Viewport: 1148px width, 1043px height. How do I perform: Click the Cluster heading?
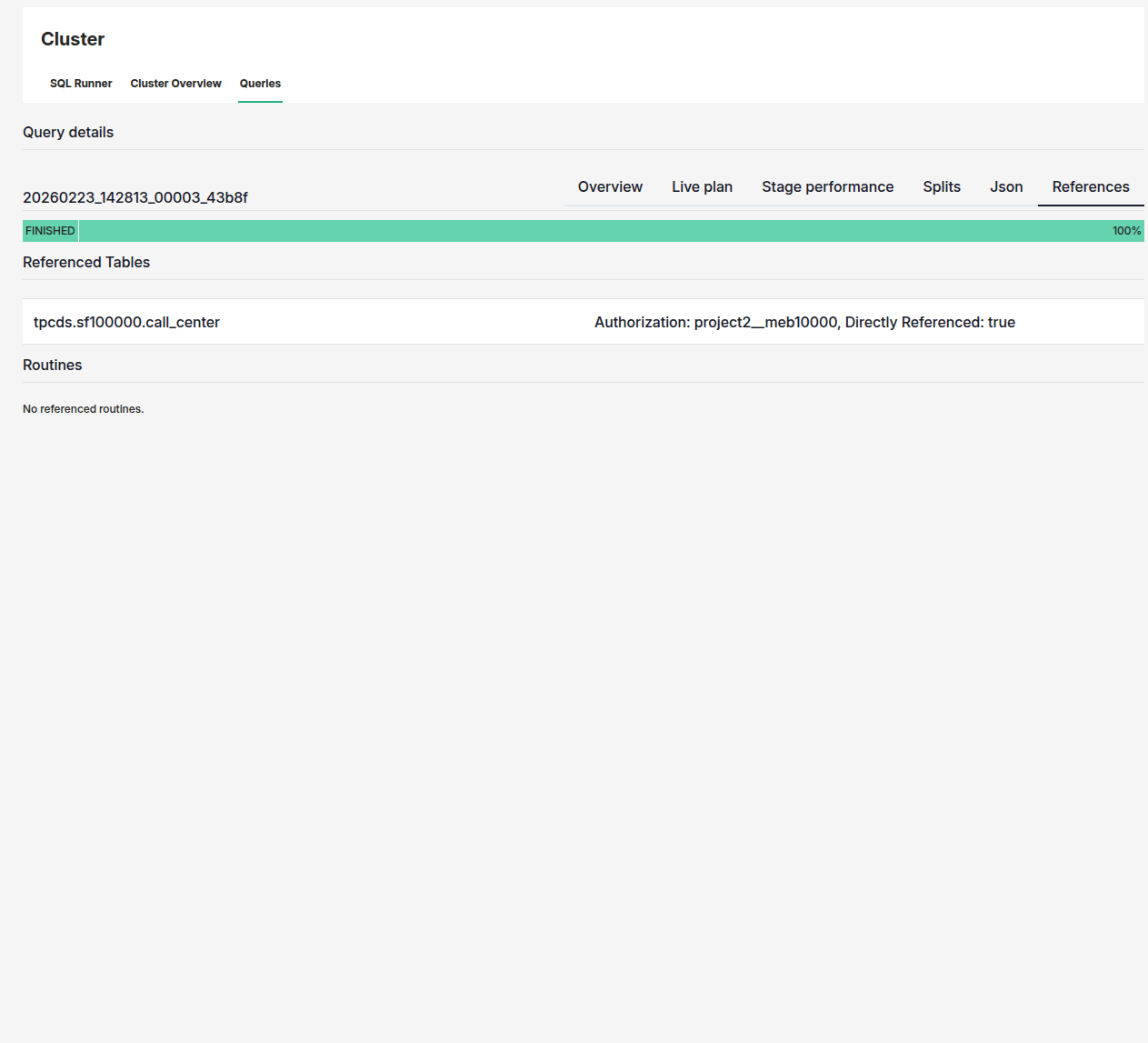(72, 39)
